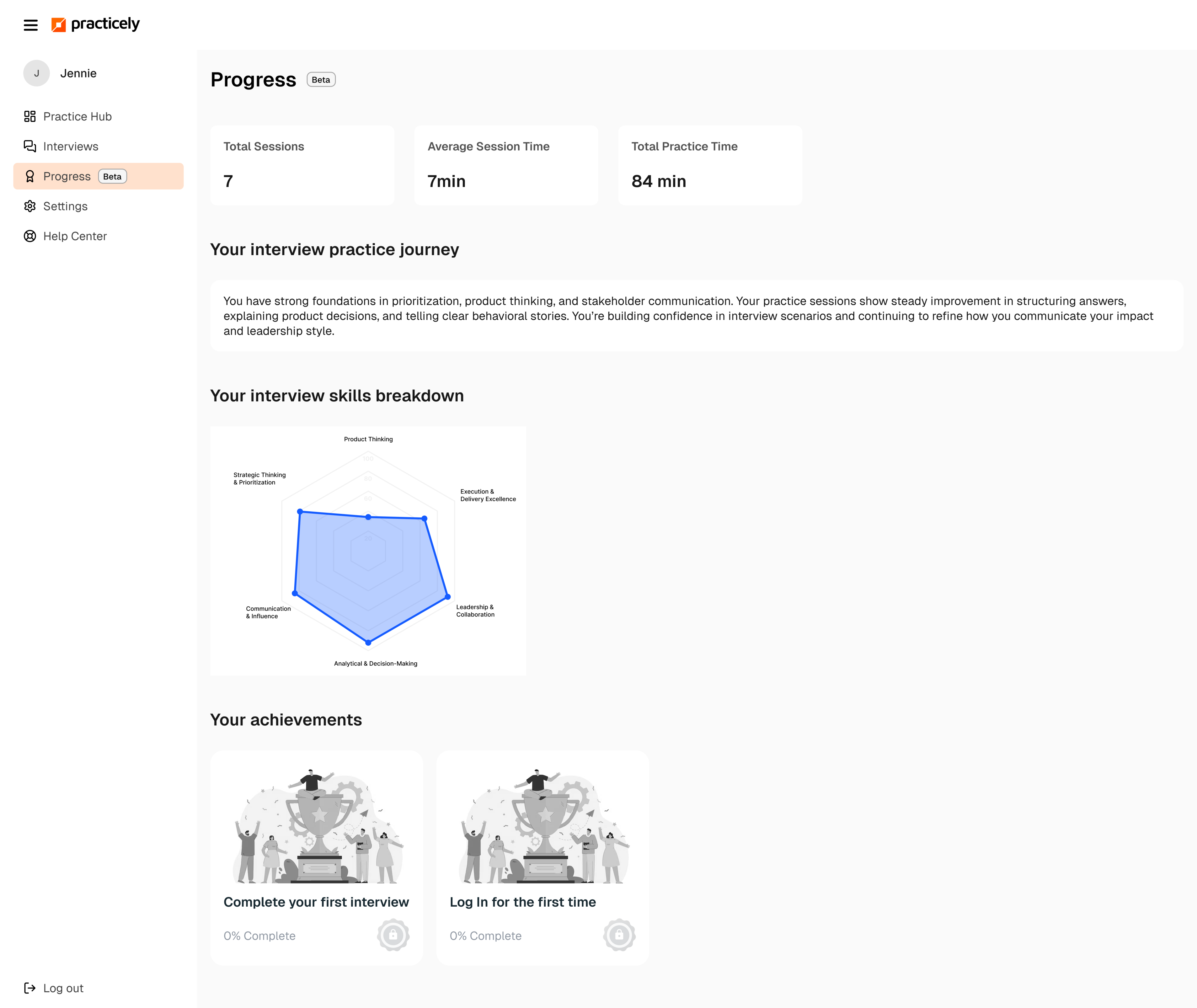
Task: Click the Settings gear icon
Action: [30, 206]
